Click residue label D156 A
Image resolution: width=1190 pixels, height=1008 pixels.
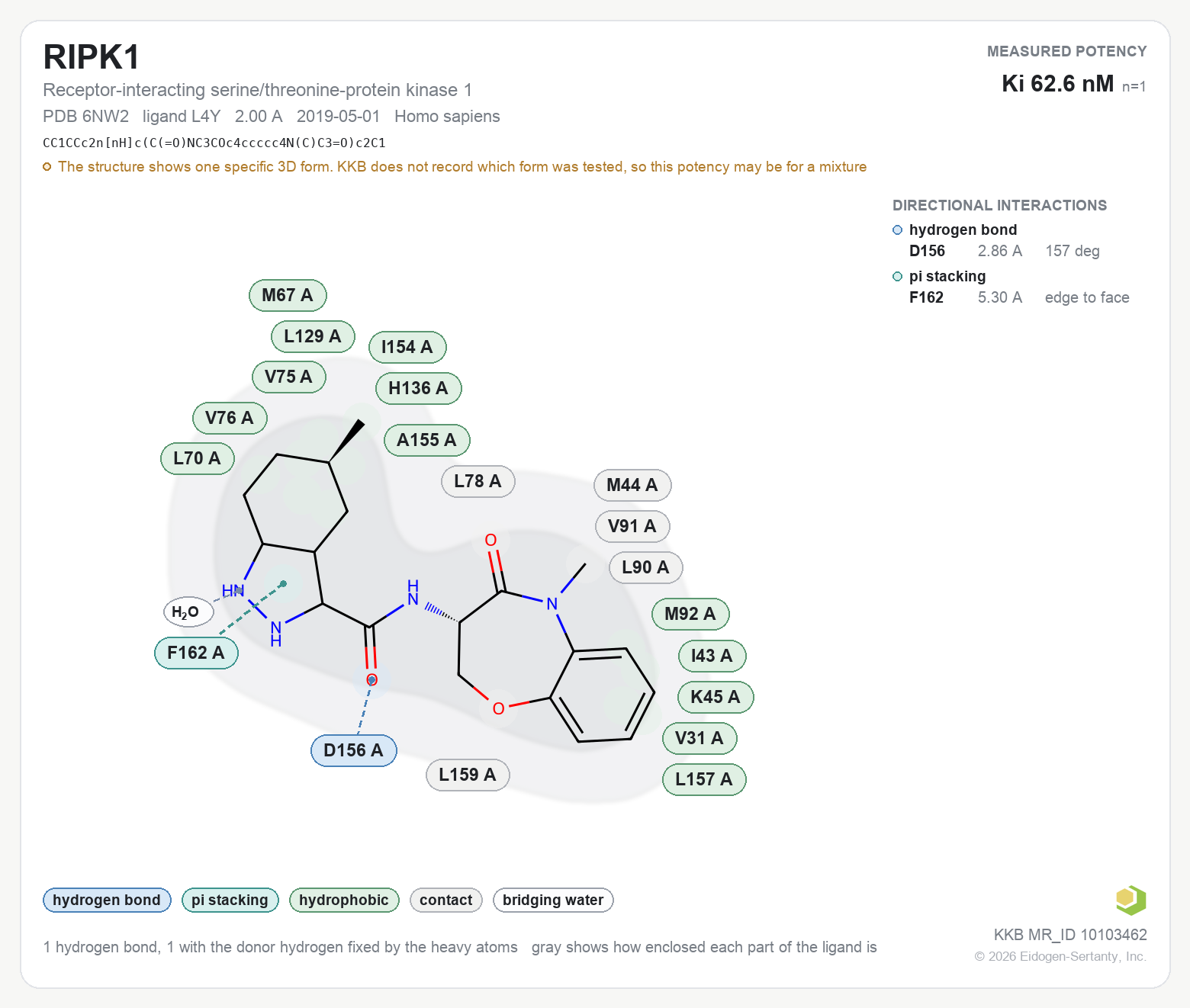click(x=353, y=750)
